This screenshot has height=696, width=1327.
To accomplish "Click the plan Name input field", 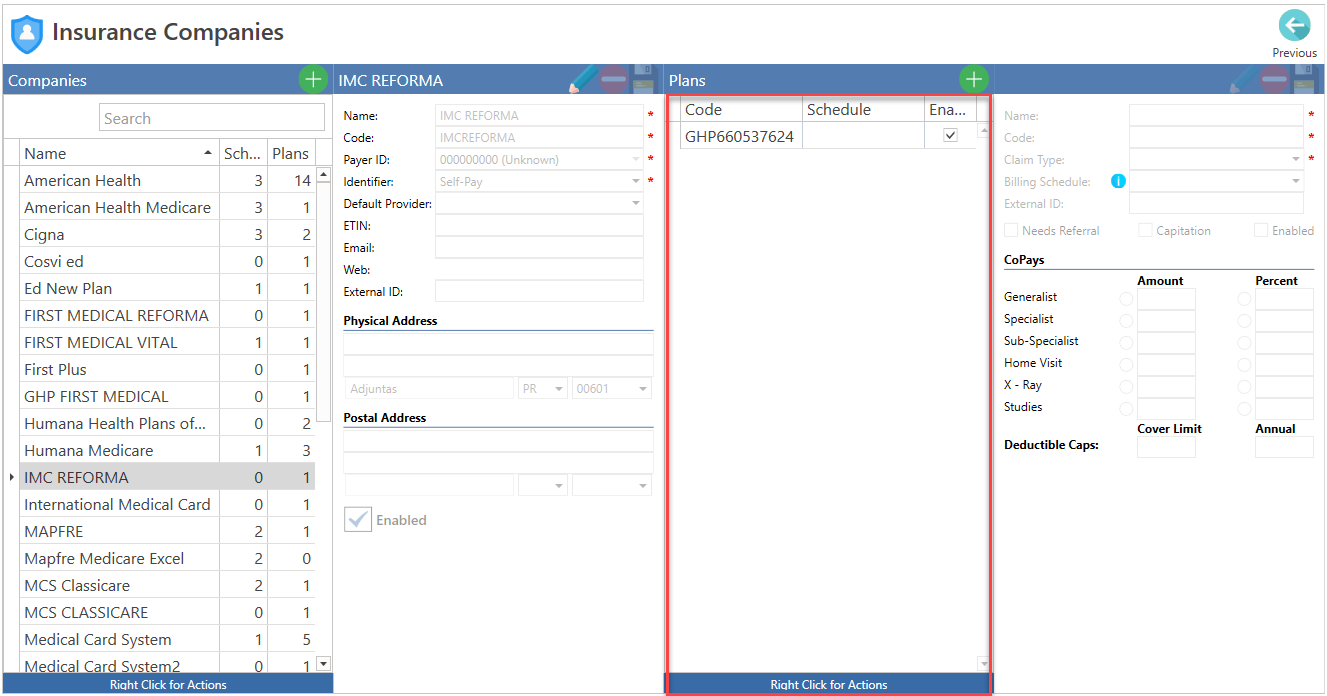I will click(x=1216, y=115).
